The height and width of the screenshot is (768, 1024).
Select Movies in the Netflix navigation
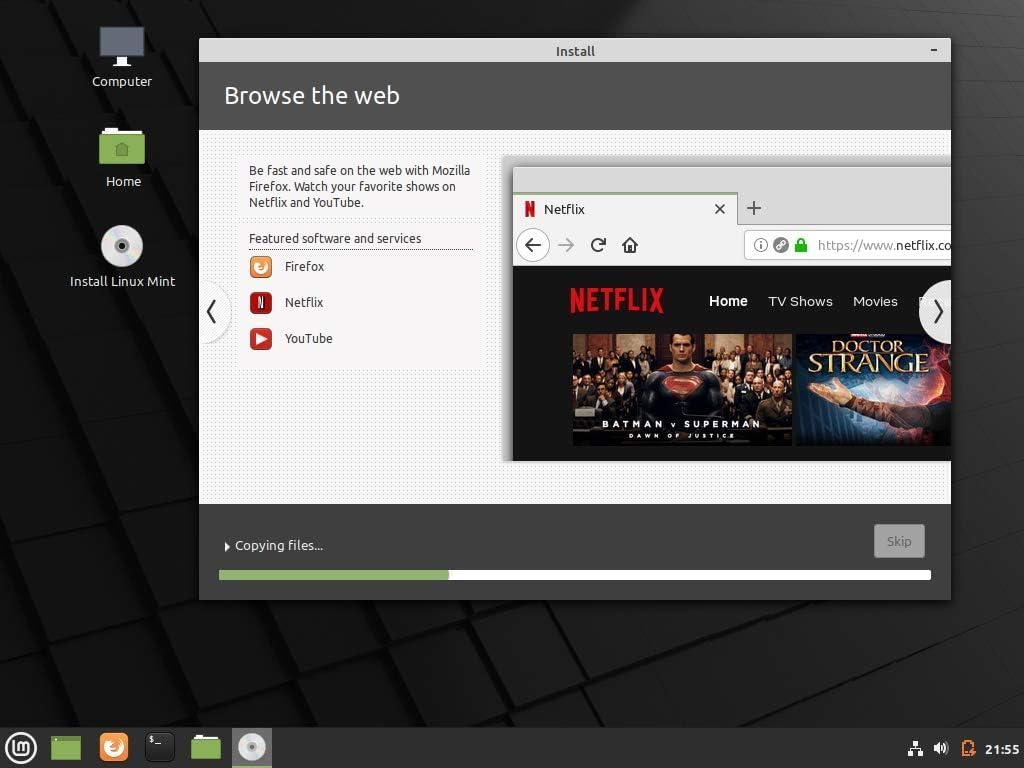875,301
